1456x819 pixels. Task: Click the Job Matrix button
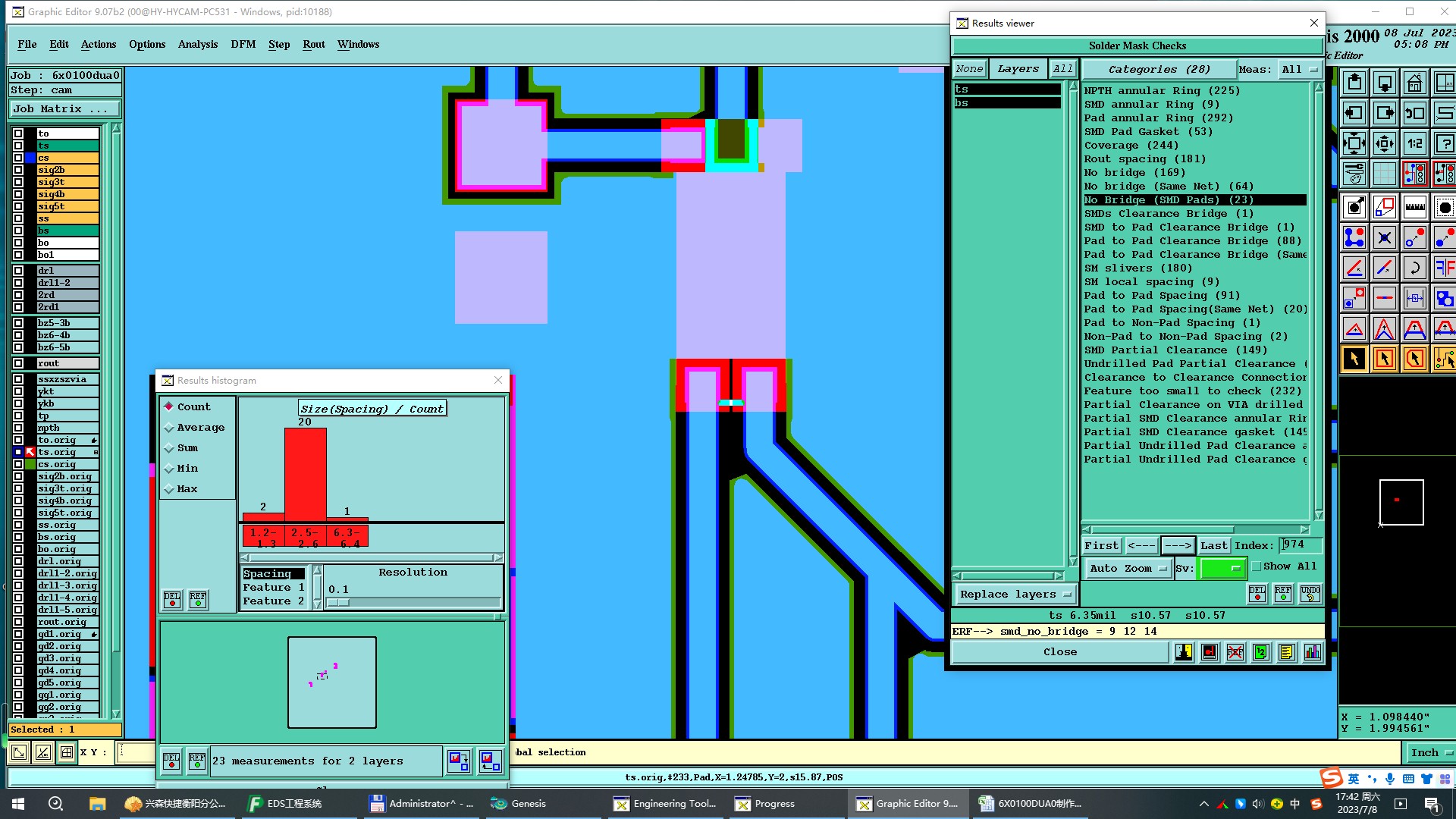64,109
